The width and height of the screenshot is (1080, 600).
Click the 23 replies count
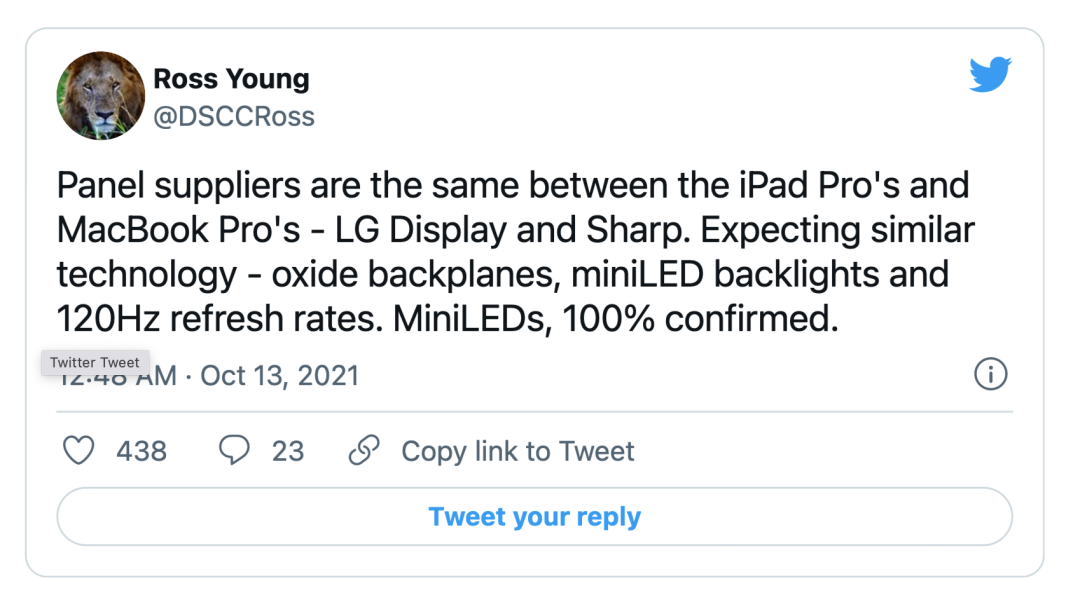tap(288, 451)
